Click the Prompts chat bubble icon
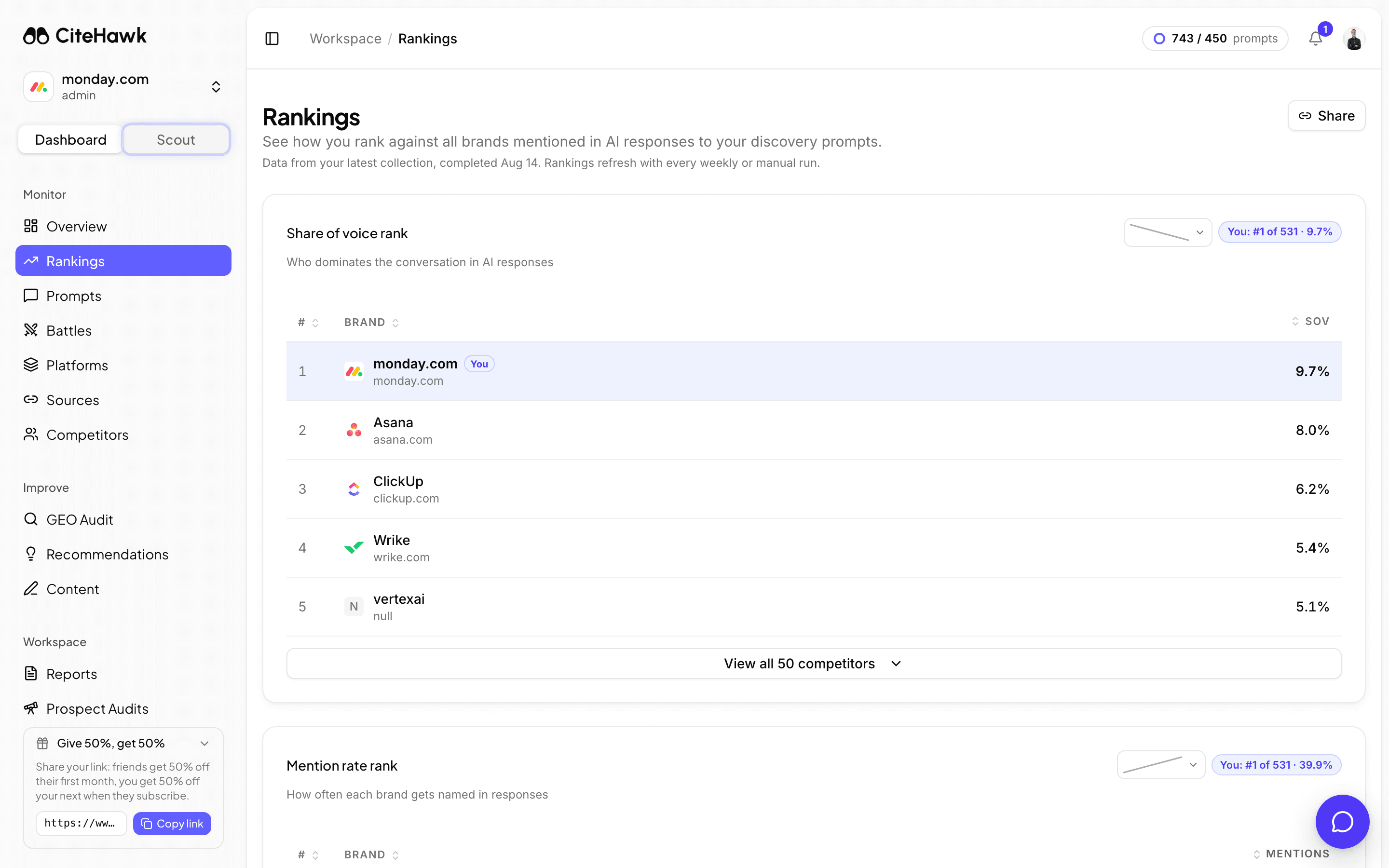 tap(31, 295)
